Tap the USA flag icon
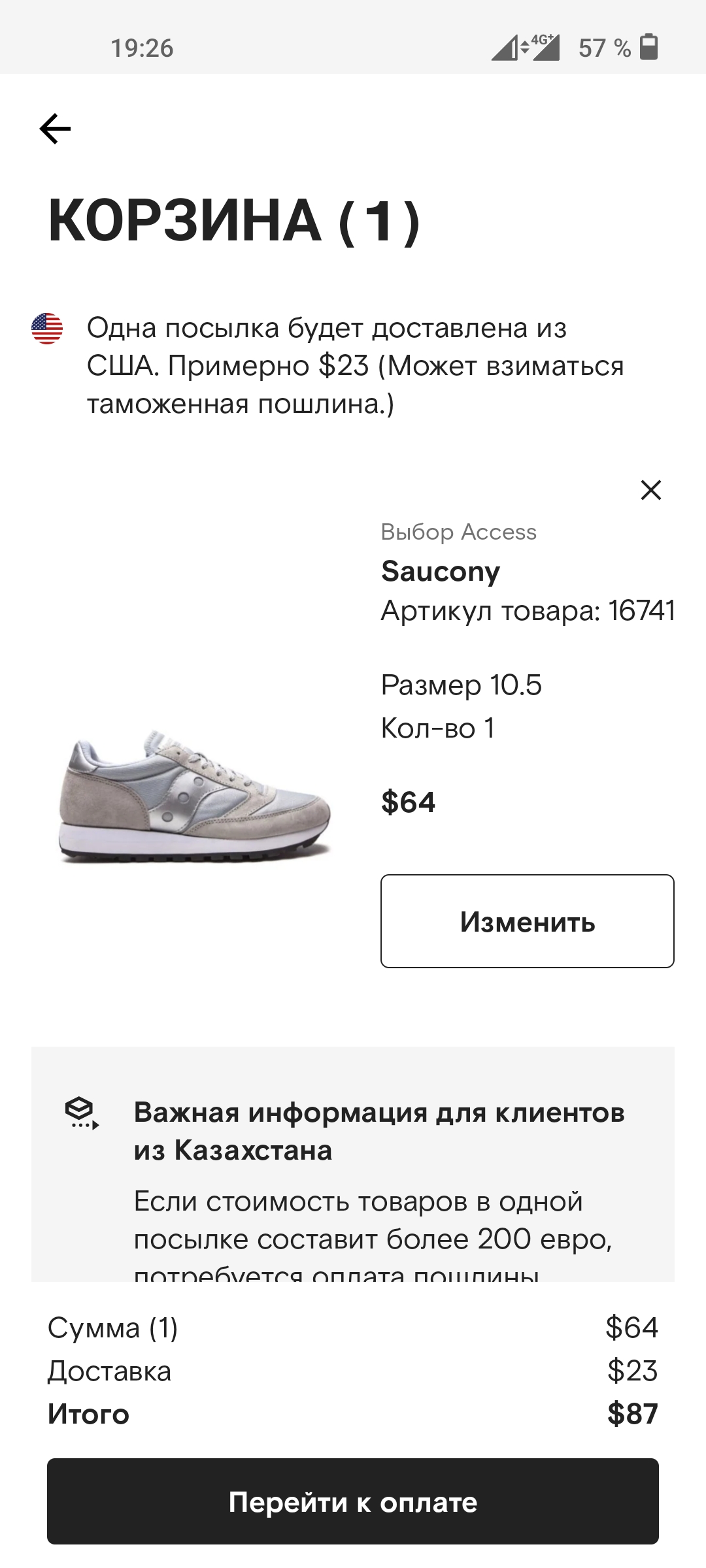Screen dimensions: 706x1568 [47, 328]
